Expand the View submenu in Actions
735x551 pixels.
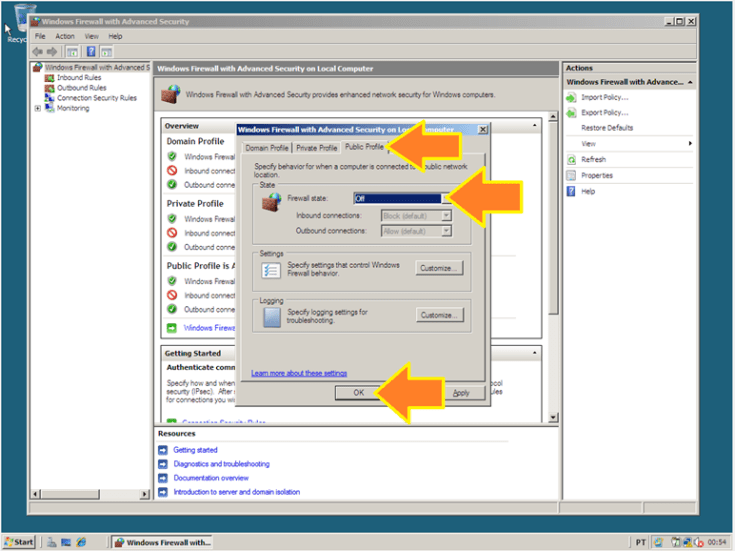(690, 144)
